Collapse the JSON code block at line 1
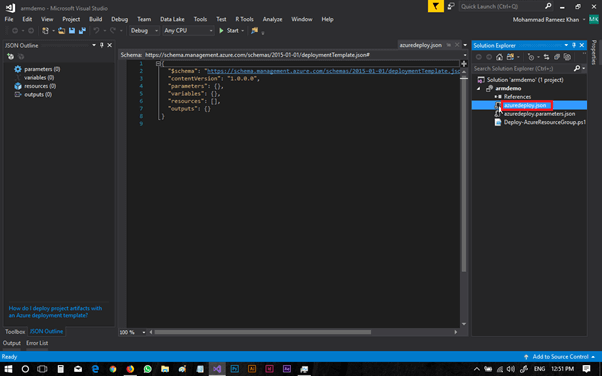The height and width of the screenshot is (376, 602). (x=158, y=63)
